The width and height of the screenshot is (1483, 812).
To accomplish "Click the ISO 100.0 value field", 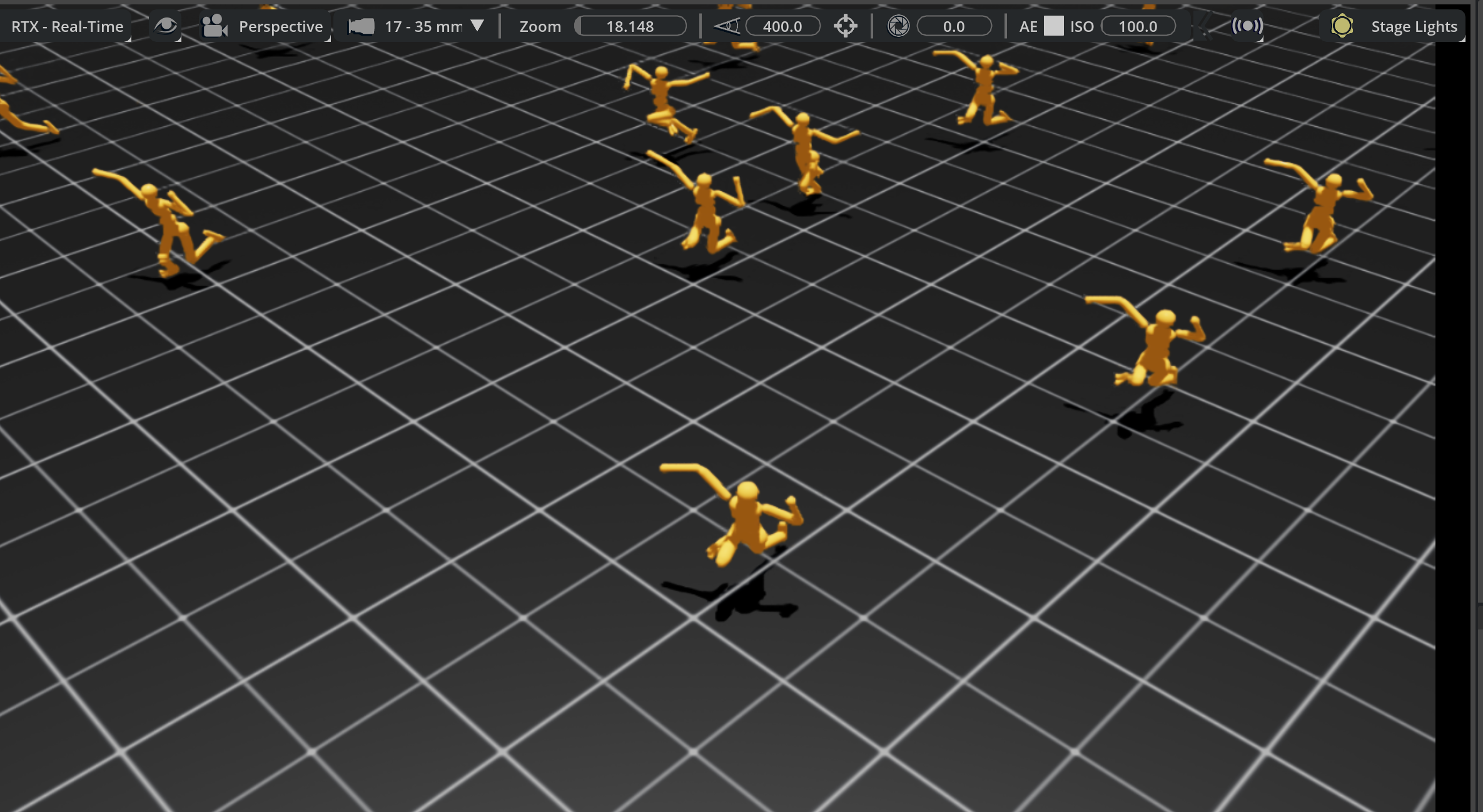I will click(x=1137, y=26).
